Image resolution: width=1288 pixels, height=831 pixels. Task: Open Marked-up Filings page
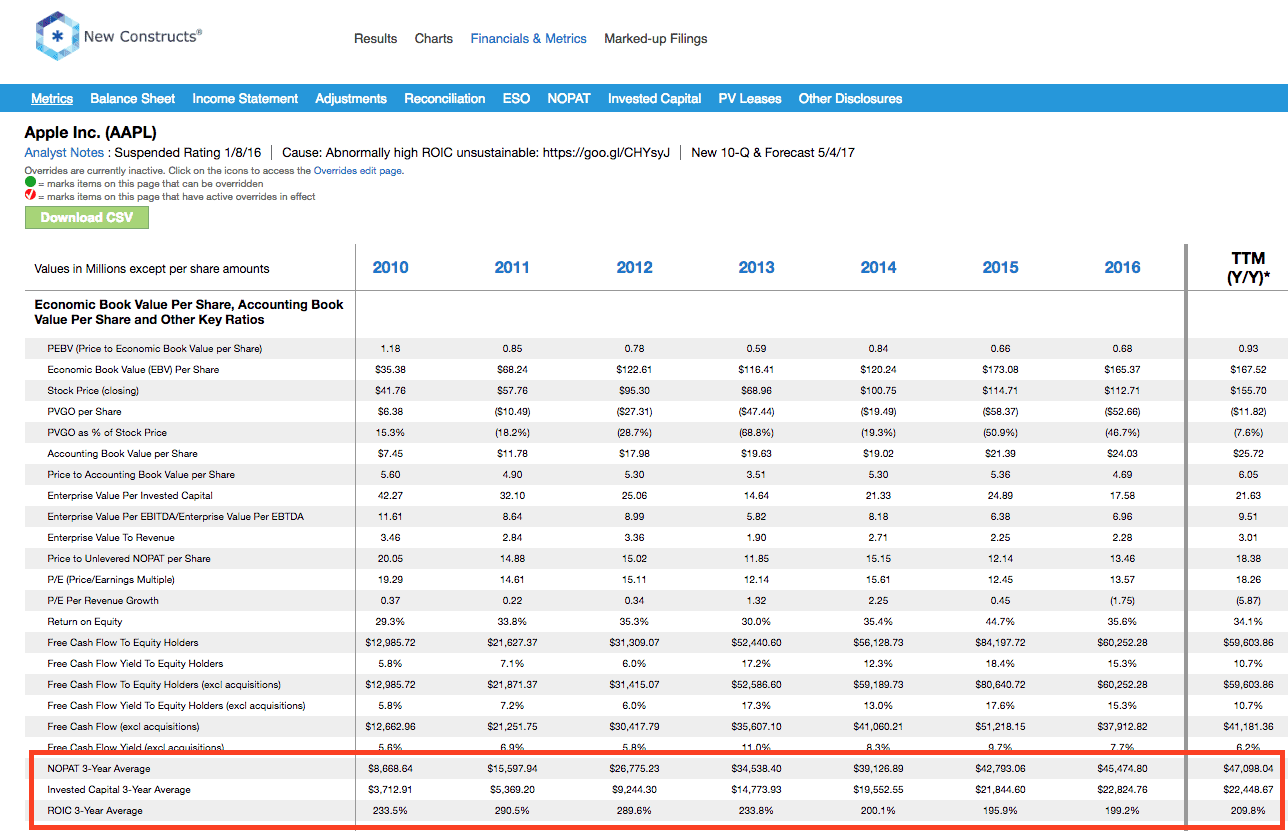(x=656, y=38)
